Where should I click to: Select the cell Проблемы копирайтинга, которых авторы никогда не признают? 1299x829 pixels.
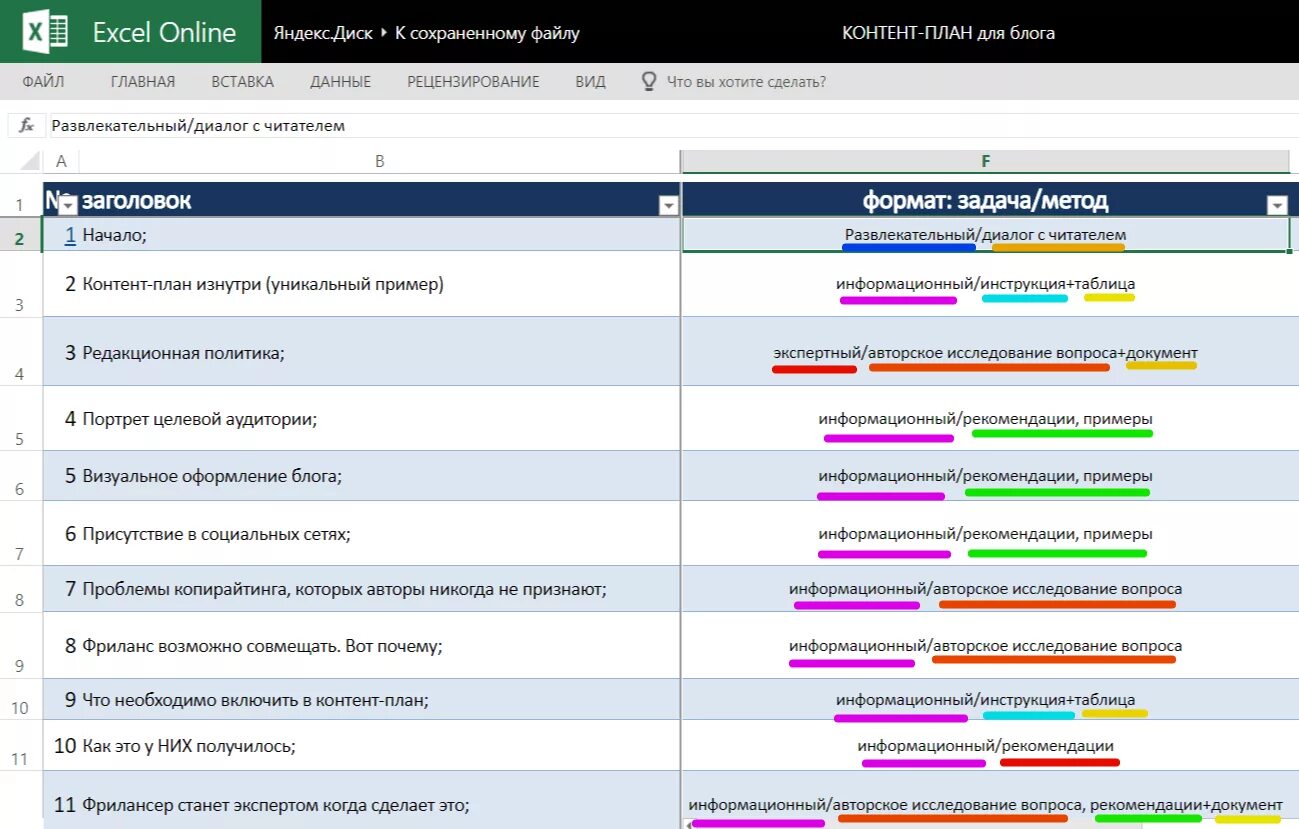379,589
